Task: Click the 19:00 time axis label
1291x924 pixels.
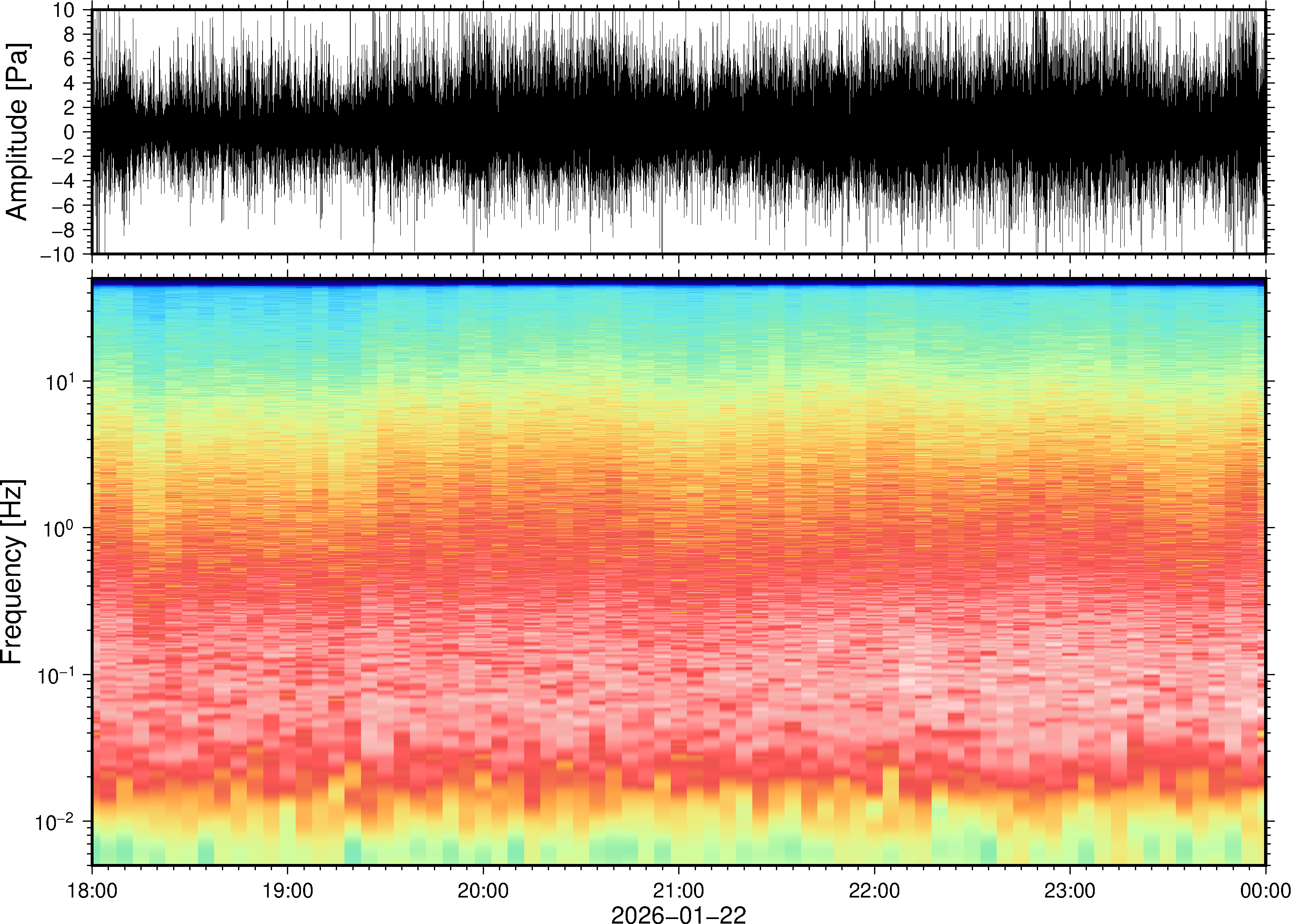Action: (x=287, y=890)
